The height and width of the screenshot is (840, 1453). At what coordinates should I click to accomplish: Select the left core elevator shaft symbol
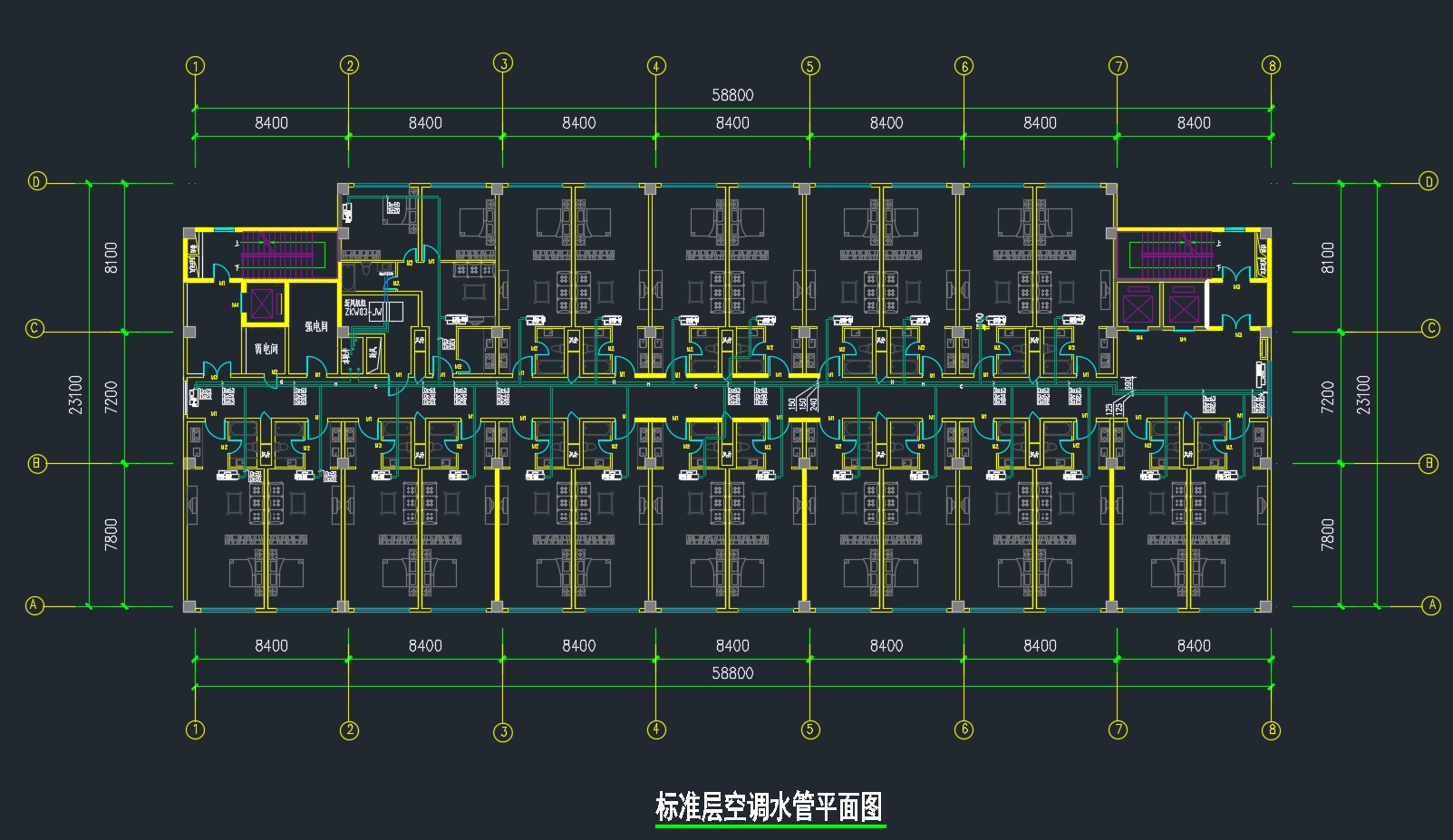click(262, 304)
